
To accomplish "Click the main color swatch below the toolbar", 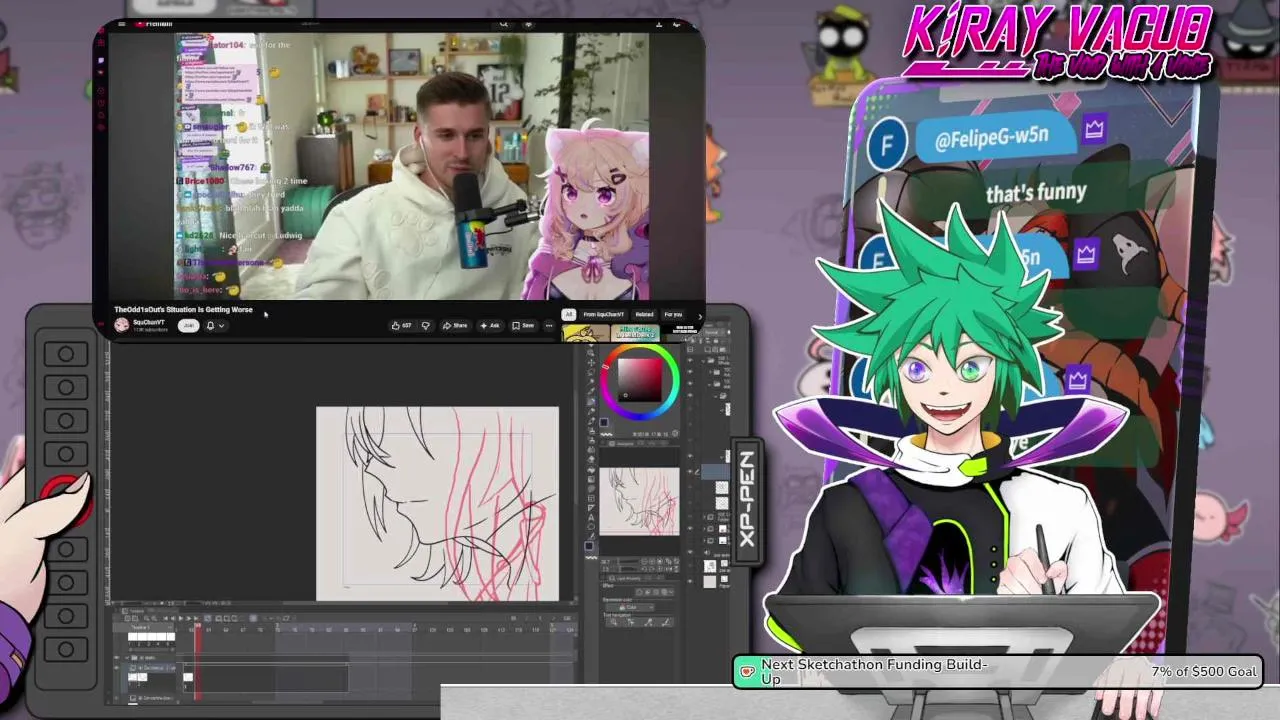I will click(589, 546).
